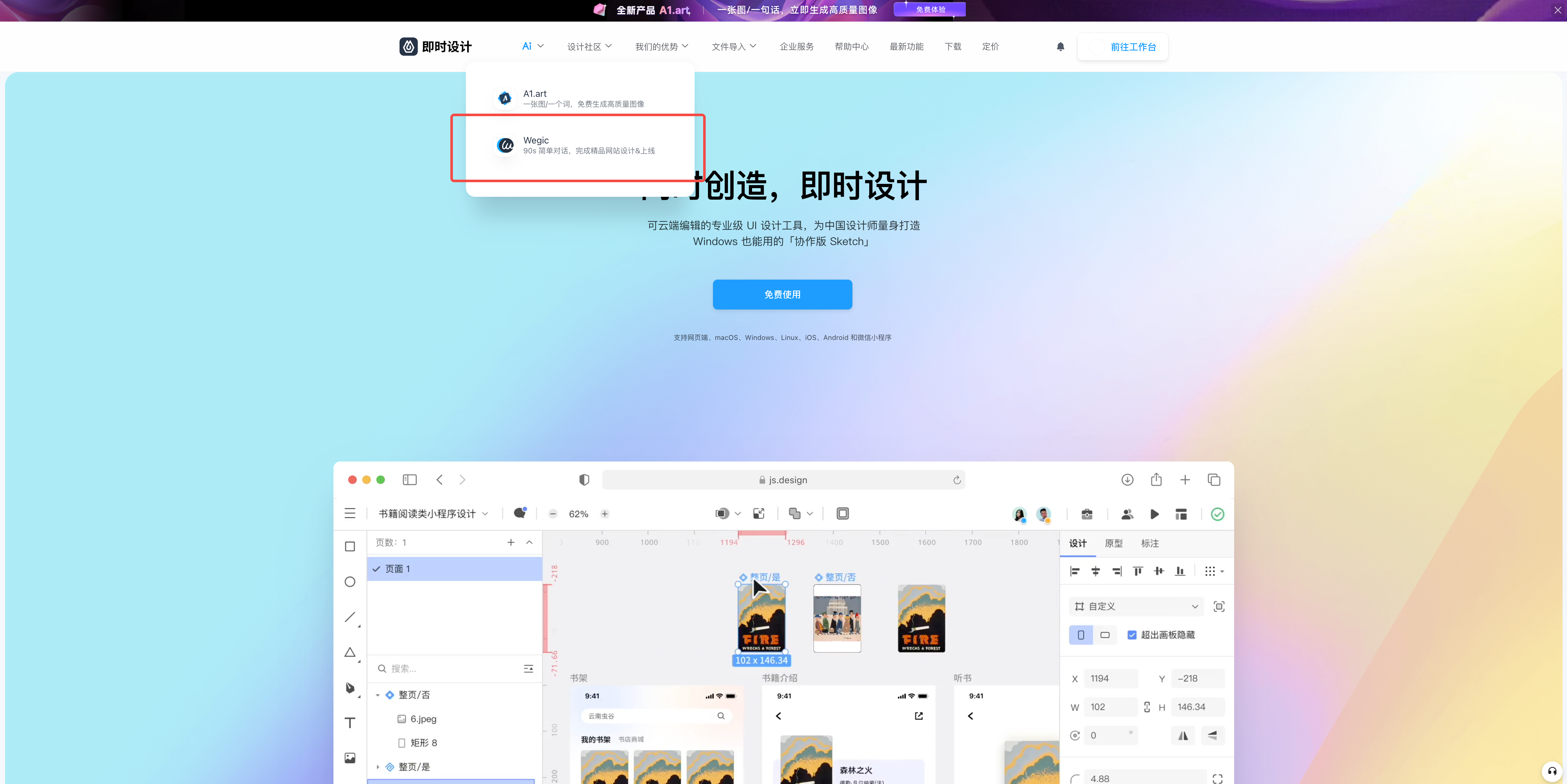Select landscape orientation toggle
The height and width of the screenshot is (784, 1567).
(x=1105, y=635)
